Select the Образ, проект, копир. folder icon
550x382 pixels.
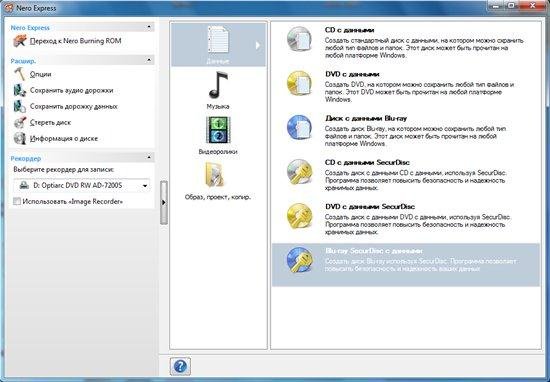pyautogui.click(x=215, y=174)
